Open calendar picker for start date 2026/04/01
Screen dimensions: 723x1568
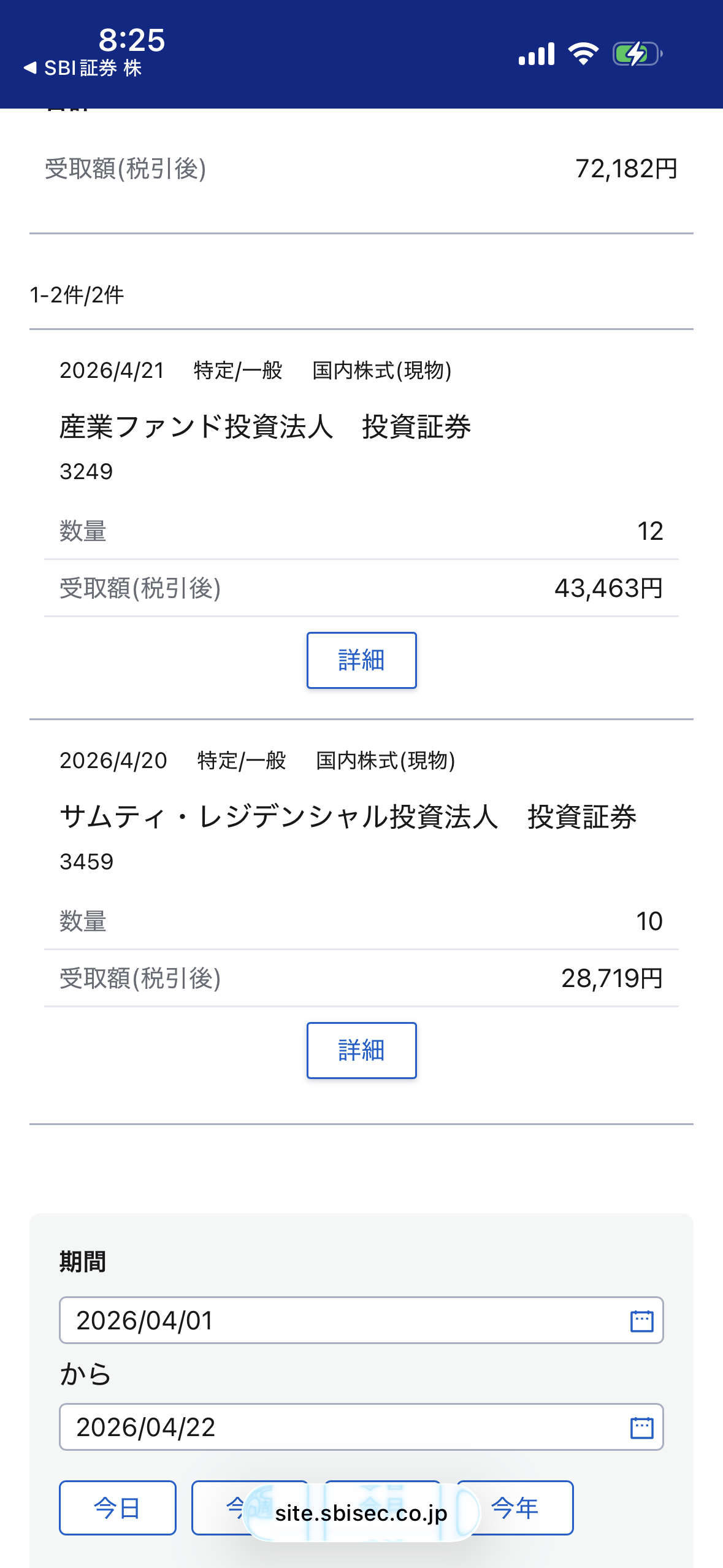point(641,1321)
